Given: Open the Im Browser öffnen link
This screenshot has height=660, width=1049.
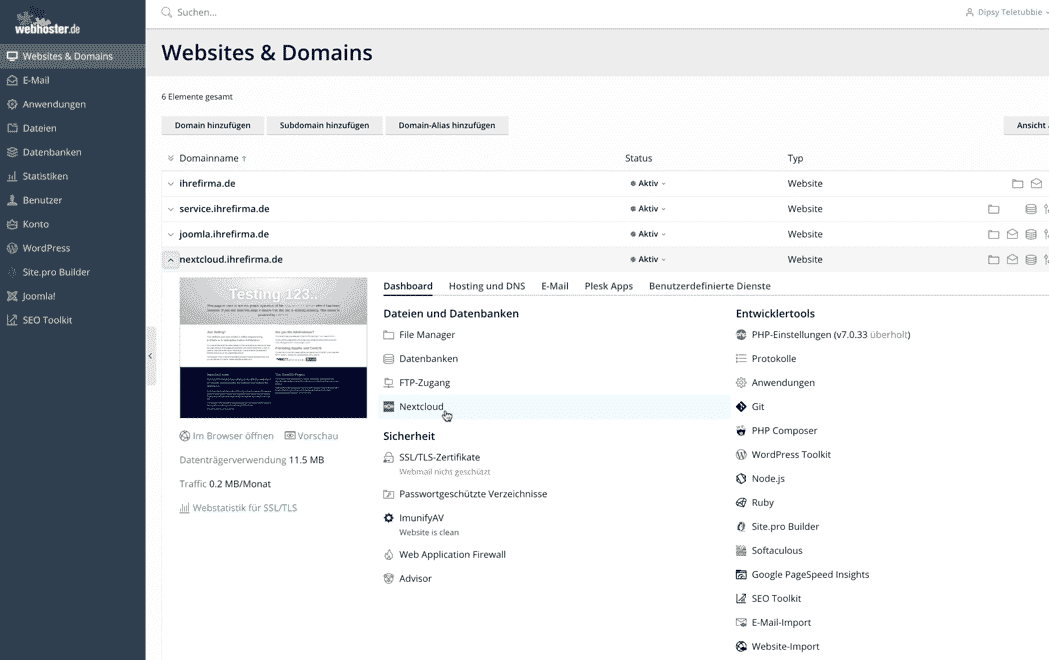Looking at the screenshot, I should 227,436.
